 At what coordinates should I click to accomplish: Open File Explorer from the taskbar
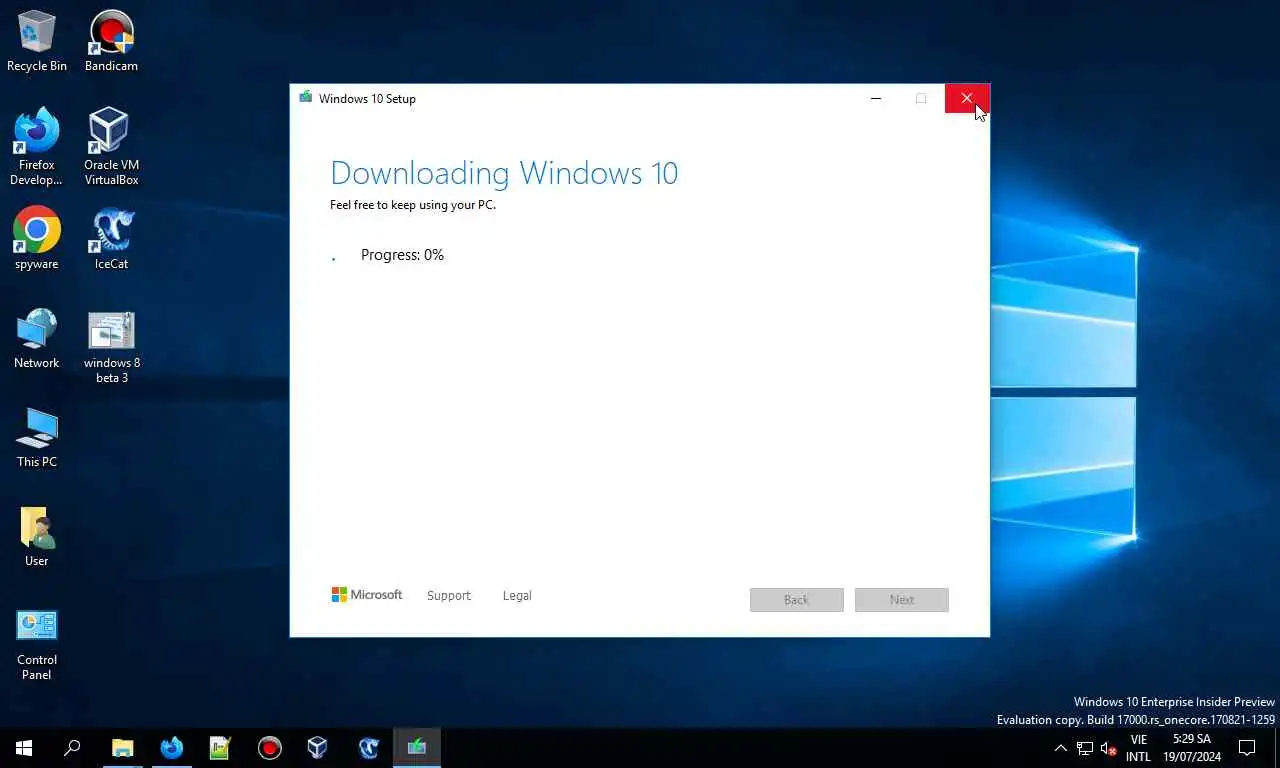pyautogui.click(x=122, y=747)
